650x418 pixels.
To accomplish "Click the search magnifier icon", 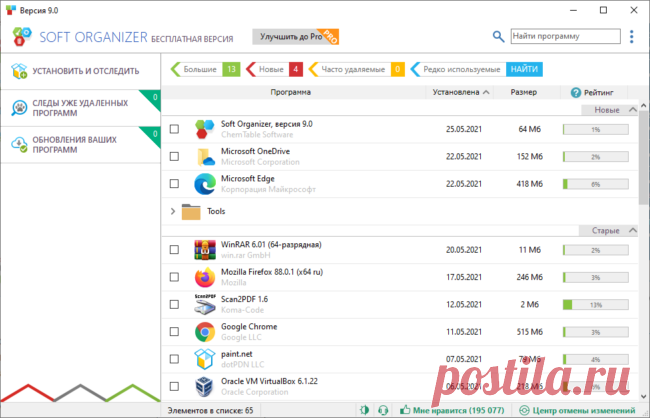I will (x=498, y=36).
